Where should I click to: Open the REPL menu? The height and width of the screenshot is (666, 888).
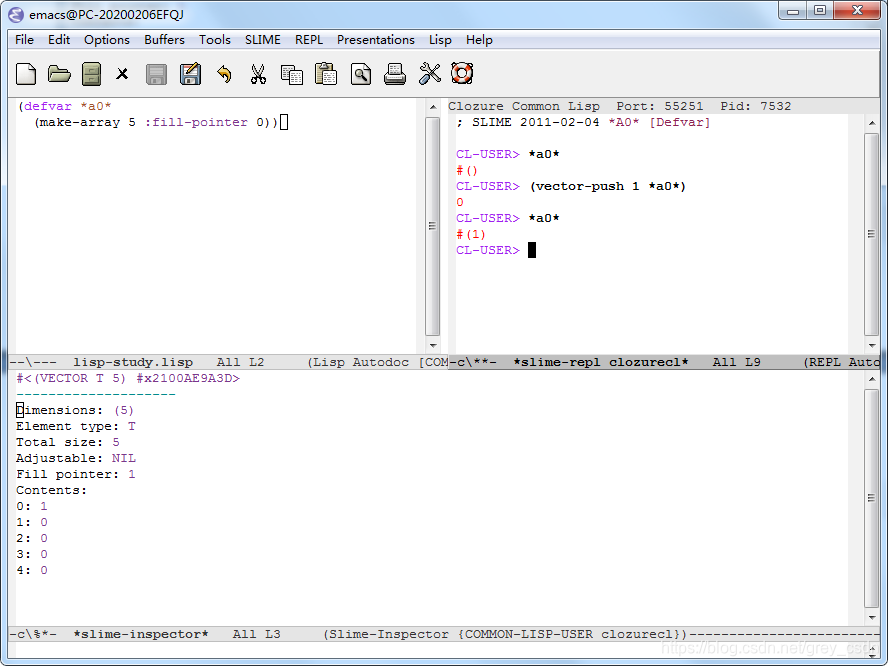(x=309, y=40)
